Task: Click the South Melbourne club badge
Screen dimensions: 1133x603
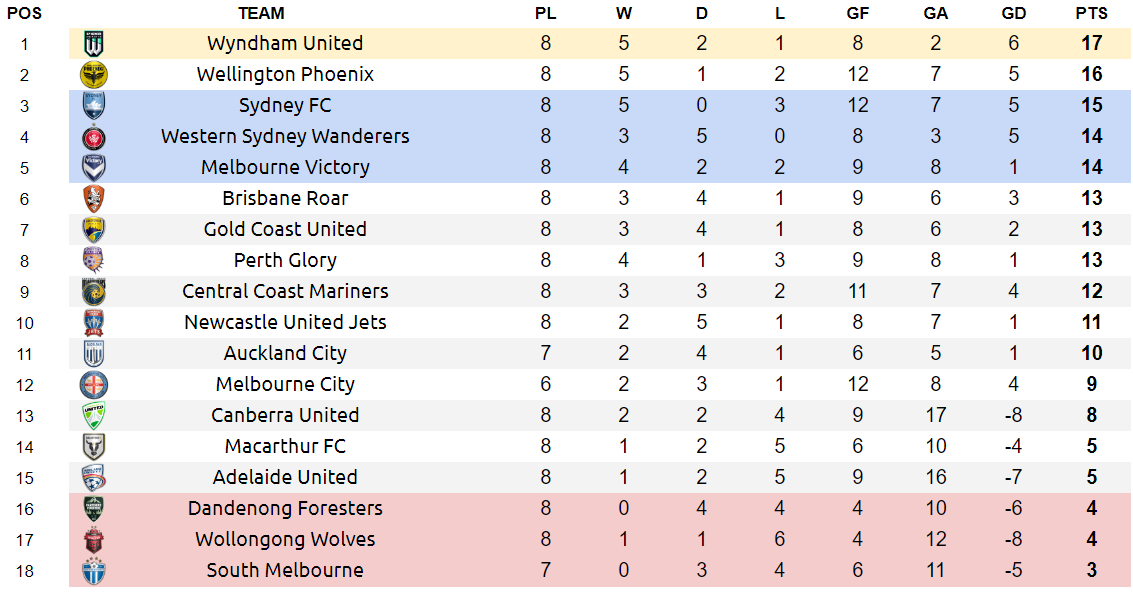Action: (x=94, y=570)
